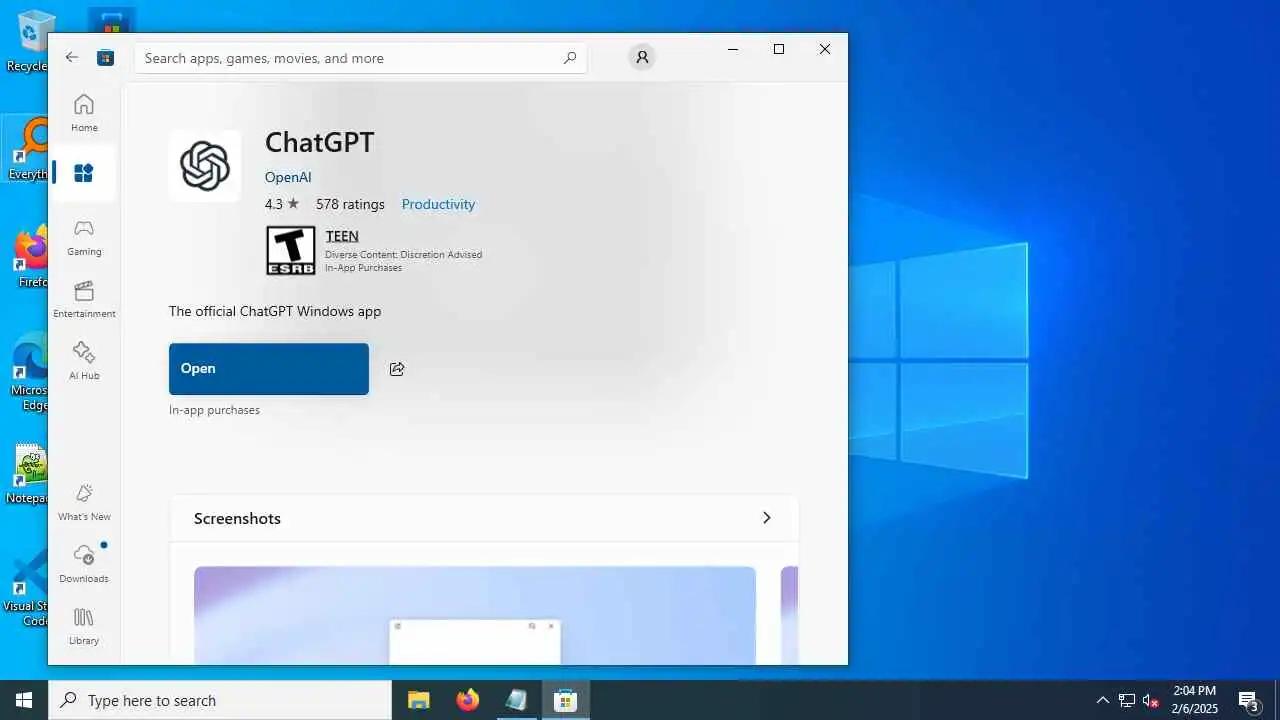Click the 4.3 star rating

[282, 204]
